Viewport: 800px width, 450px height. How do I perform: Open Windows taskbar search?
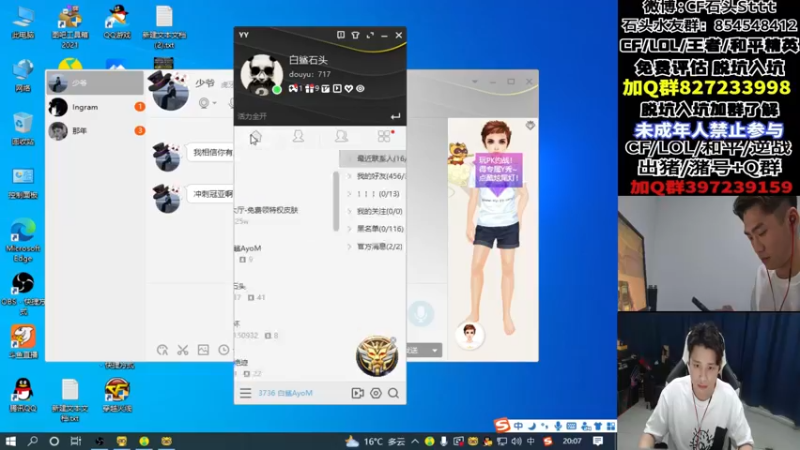(32, 441)
